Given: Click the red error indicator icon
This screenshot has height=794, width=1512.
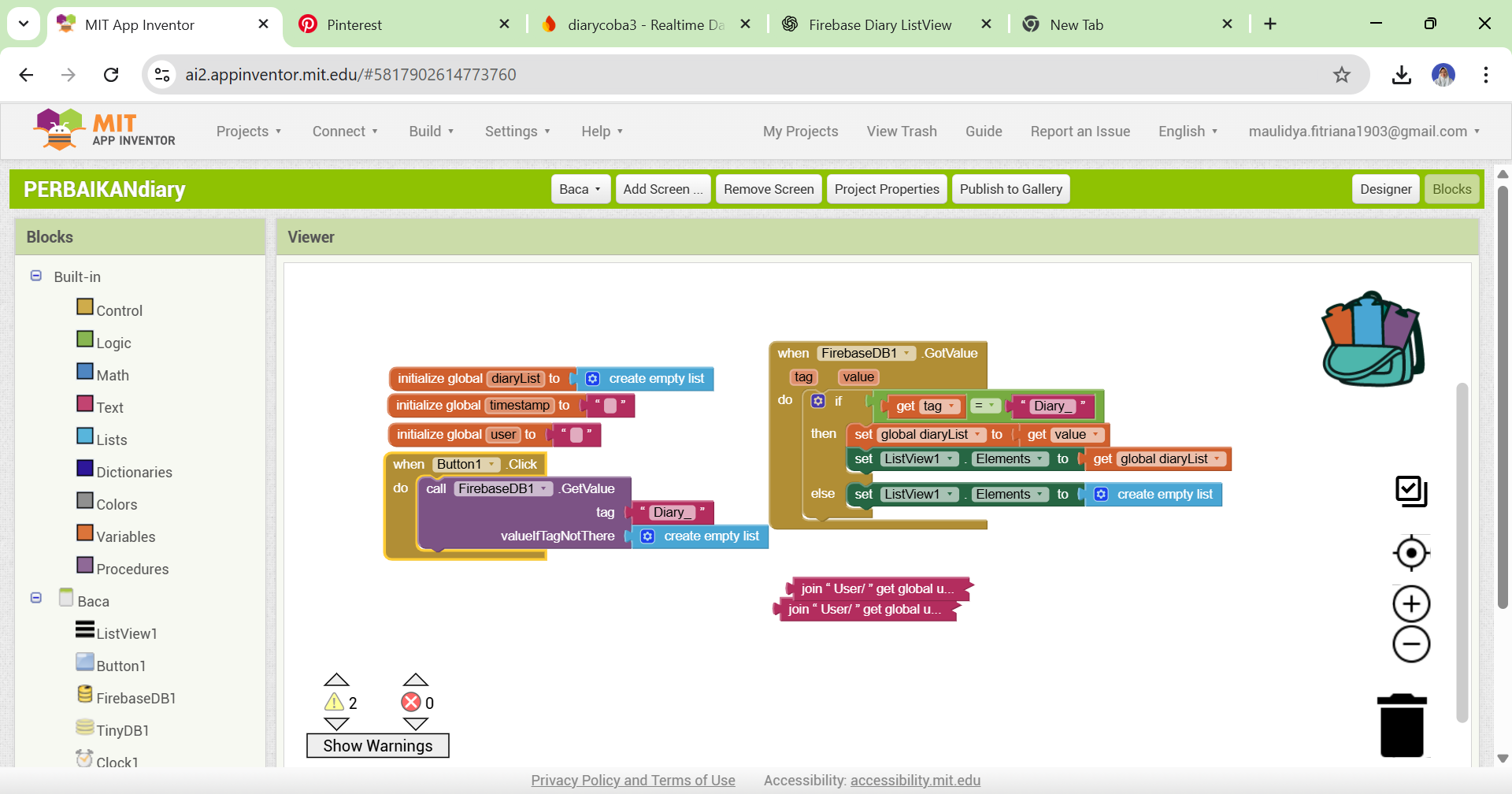Looking at the screenshot, I should pos(411,702).
